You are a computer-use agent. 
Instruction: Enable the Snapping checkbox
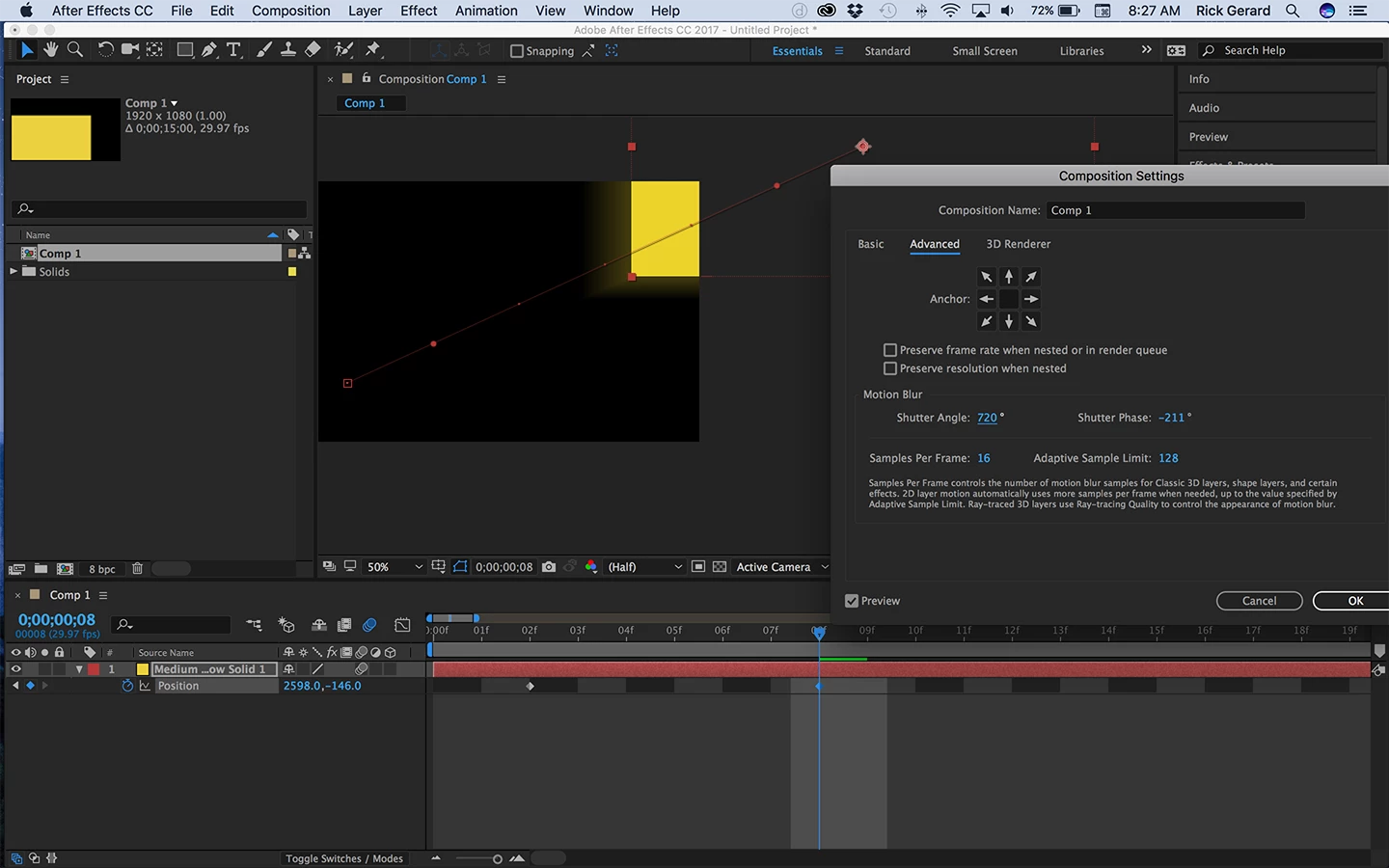tap(517, 51)
